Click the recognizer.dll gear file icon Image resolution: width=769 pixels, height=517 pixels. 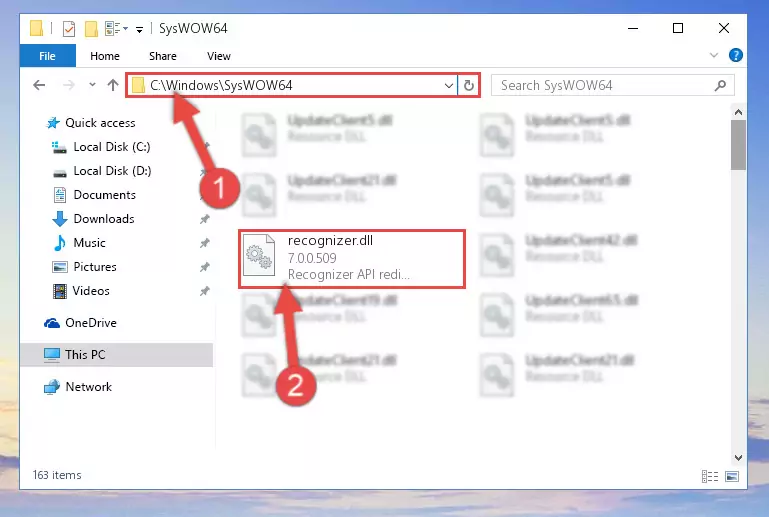[x=259, y=256]
